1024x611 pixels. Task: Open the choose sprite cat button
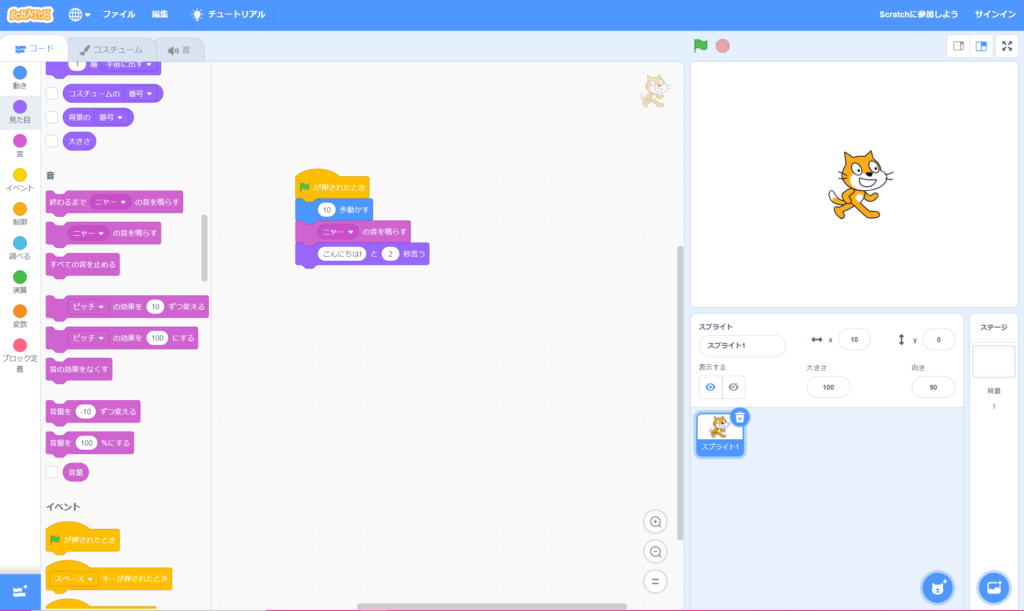point(937,586)
